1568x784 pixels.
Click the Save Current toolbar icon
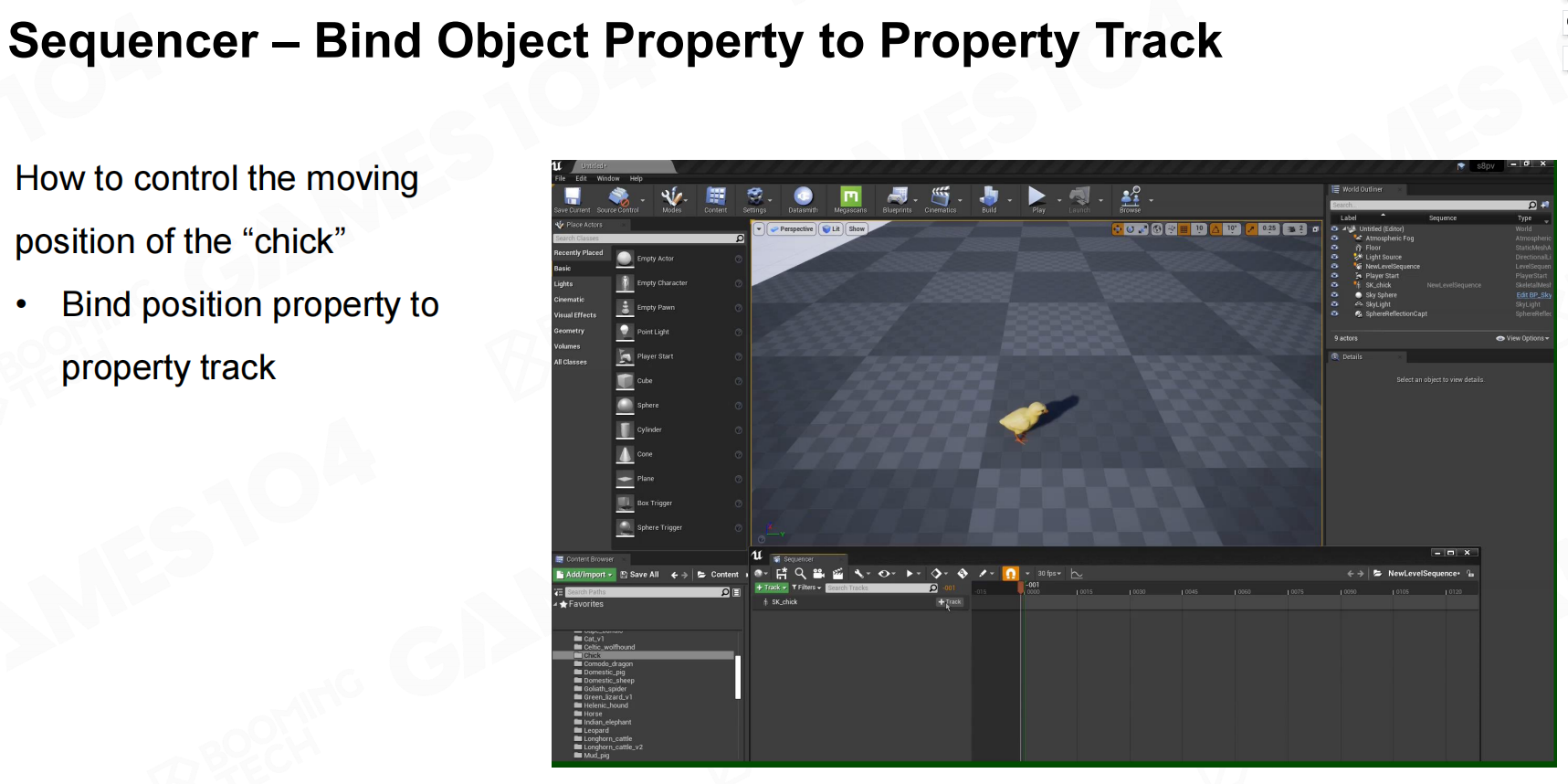pyautogui.click(x=572, y=198)
